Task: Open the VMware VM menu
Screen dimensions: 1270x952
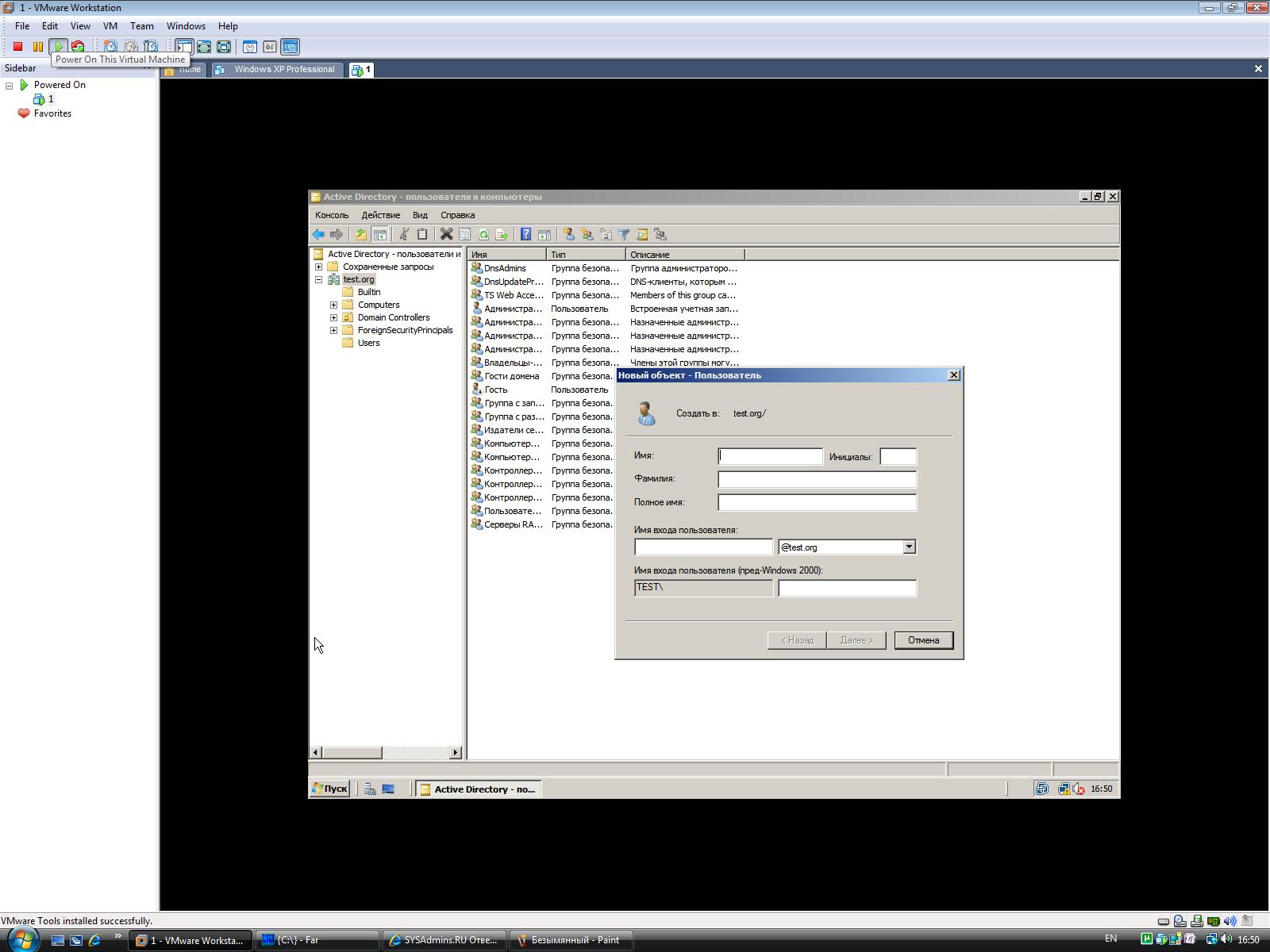Action: point(110,26)
